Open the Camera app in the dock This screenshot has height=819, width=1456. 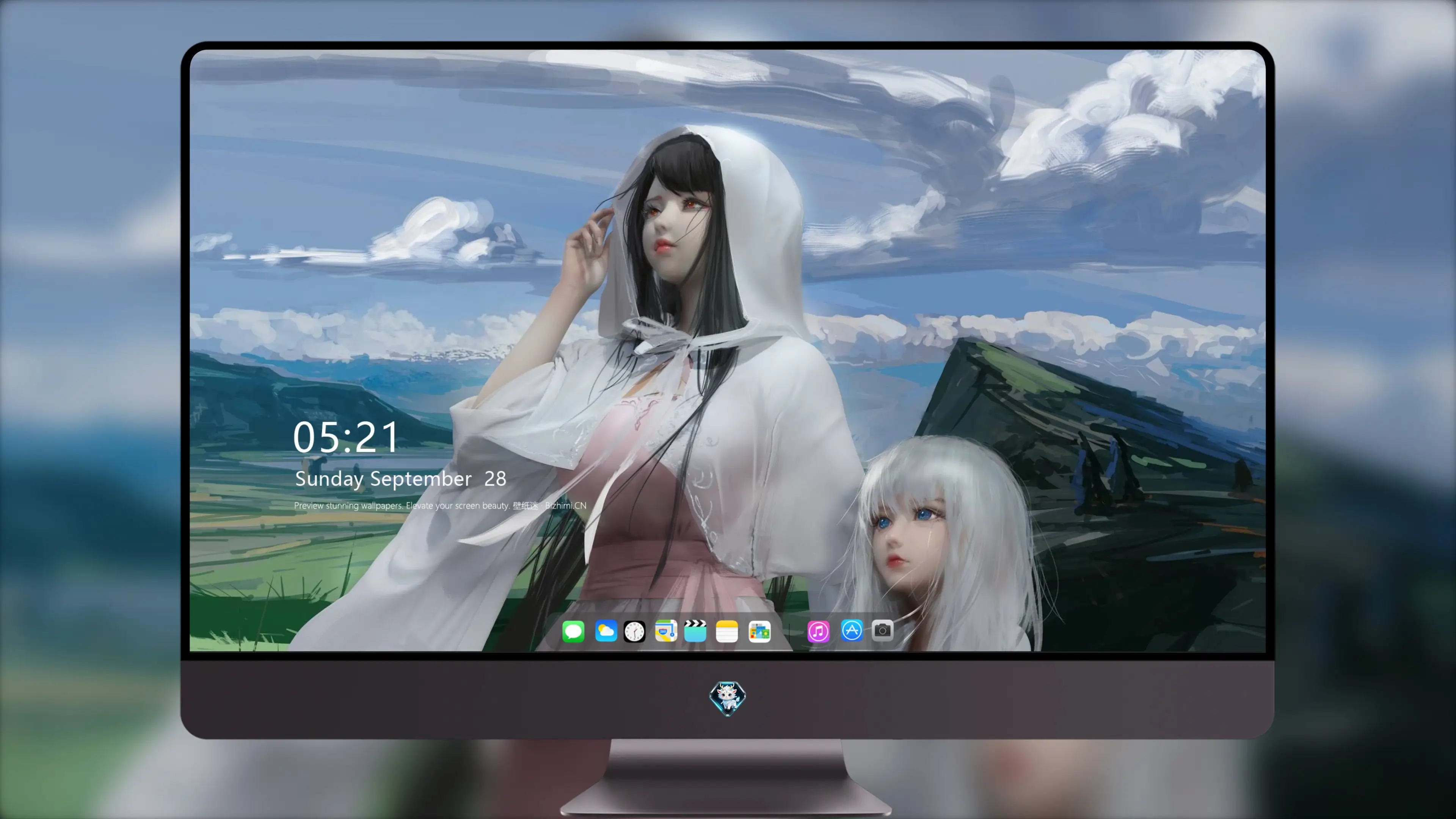click(882, 630)
